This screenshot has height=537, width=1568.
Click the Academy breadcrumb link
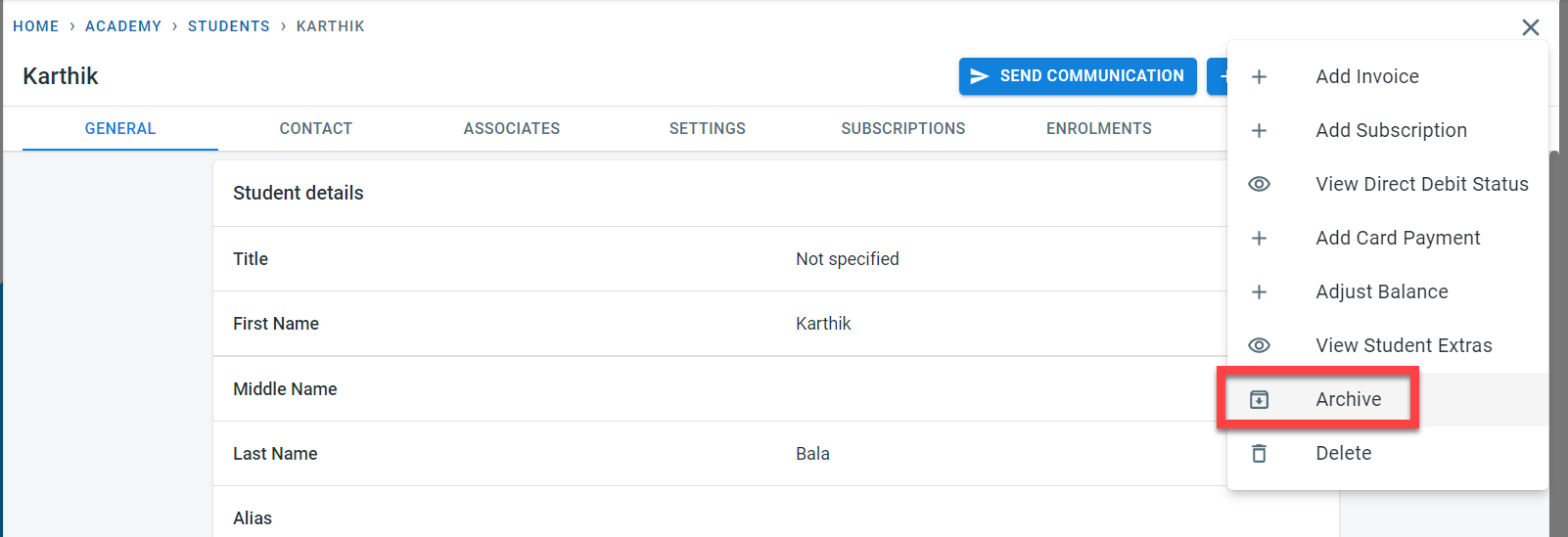click(122, 26)
